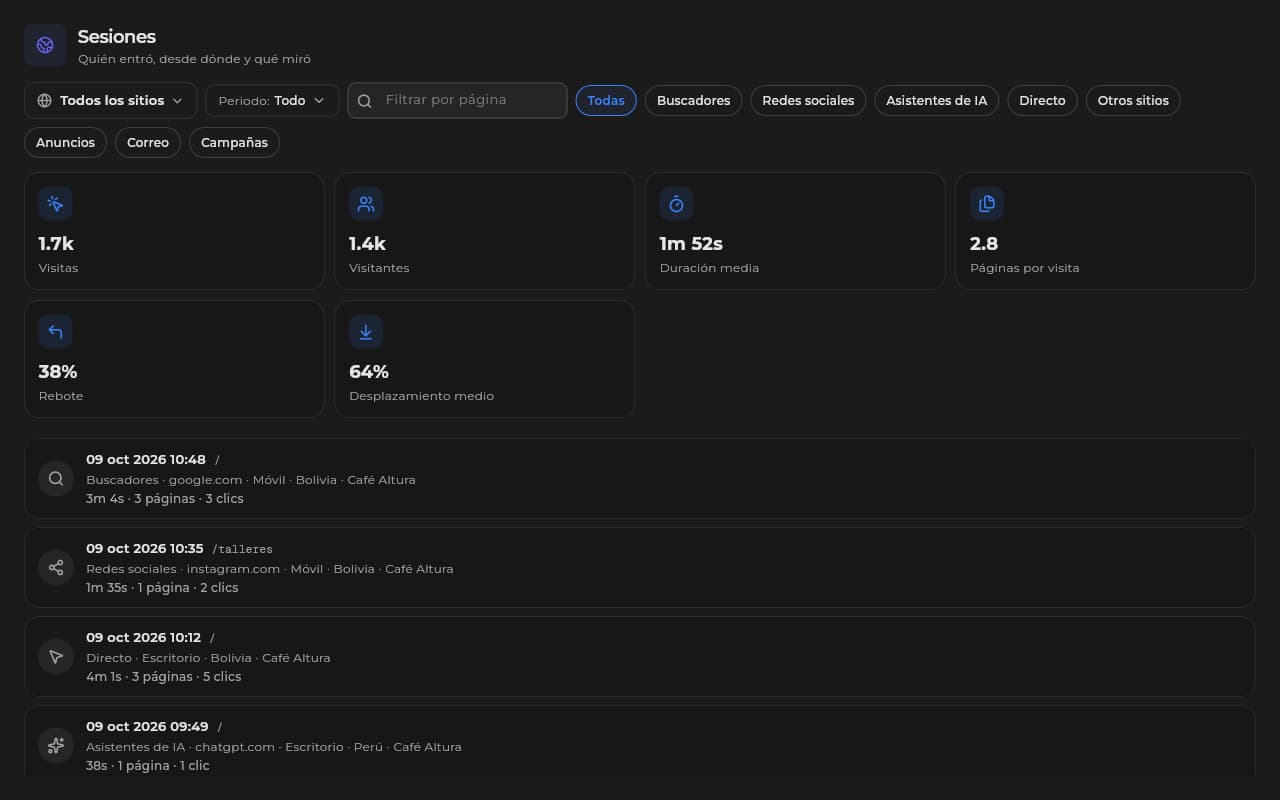Open the 09 oct 2026 10:12 session
This screenshot has height=800, width=1280.
pyautogui.click(x=639, y=657)
